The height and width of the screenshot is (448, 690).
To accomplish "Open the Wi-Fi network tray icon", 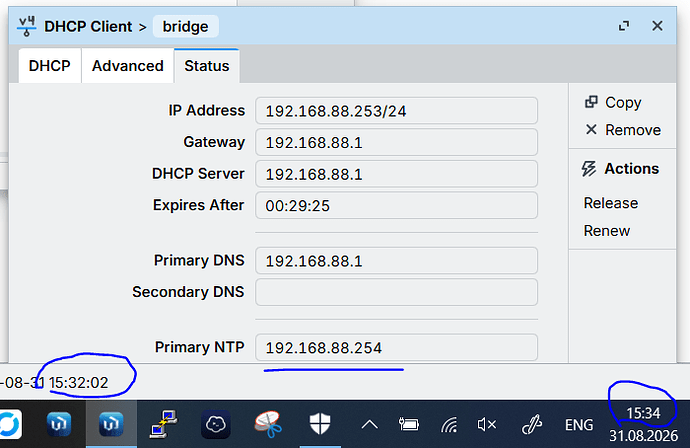I will click(449, 425).
